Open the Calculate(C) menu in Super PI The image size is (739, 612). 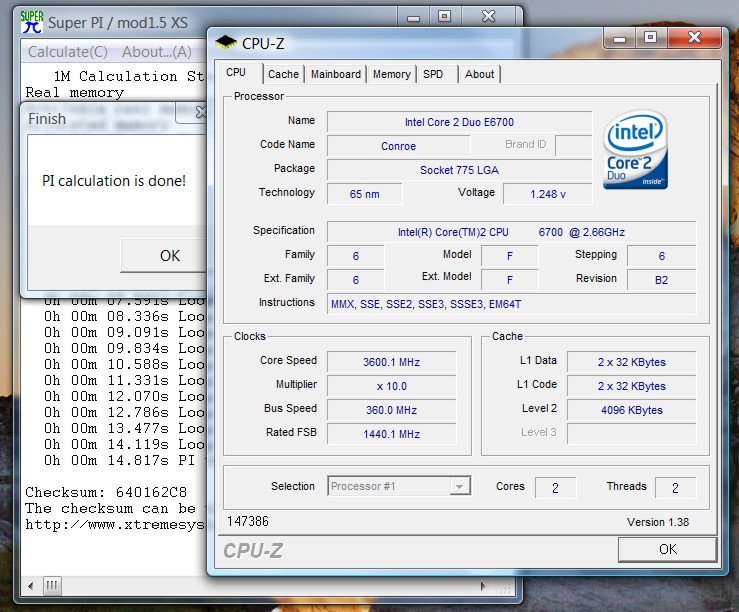(68, 51)
